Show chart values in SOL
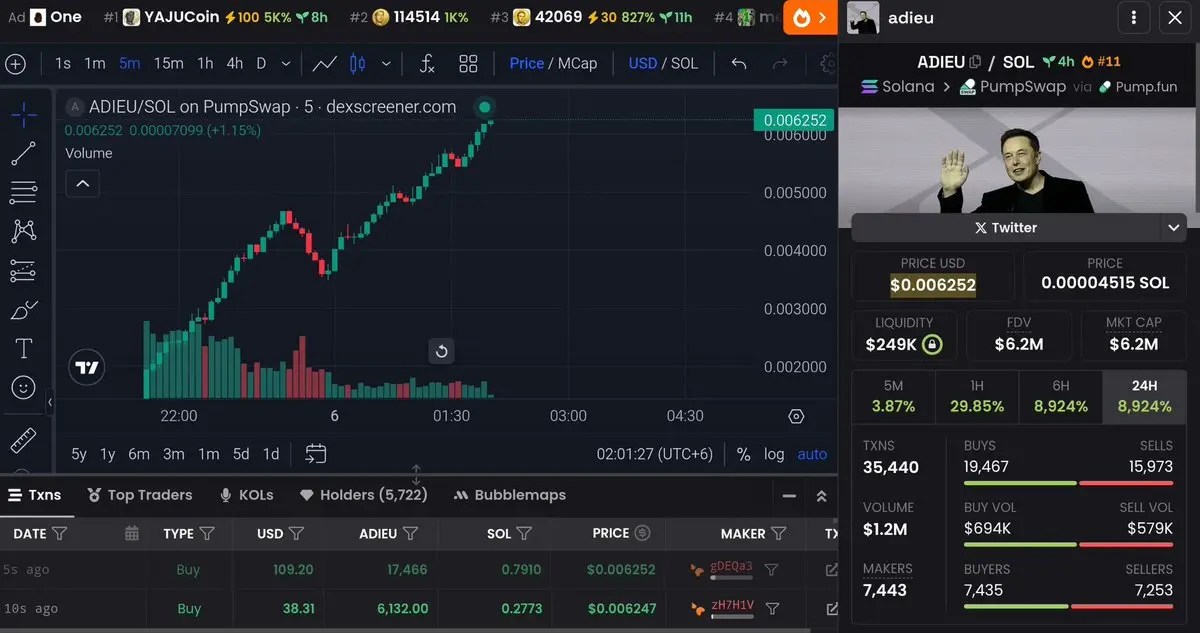 point(684,63)
